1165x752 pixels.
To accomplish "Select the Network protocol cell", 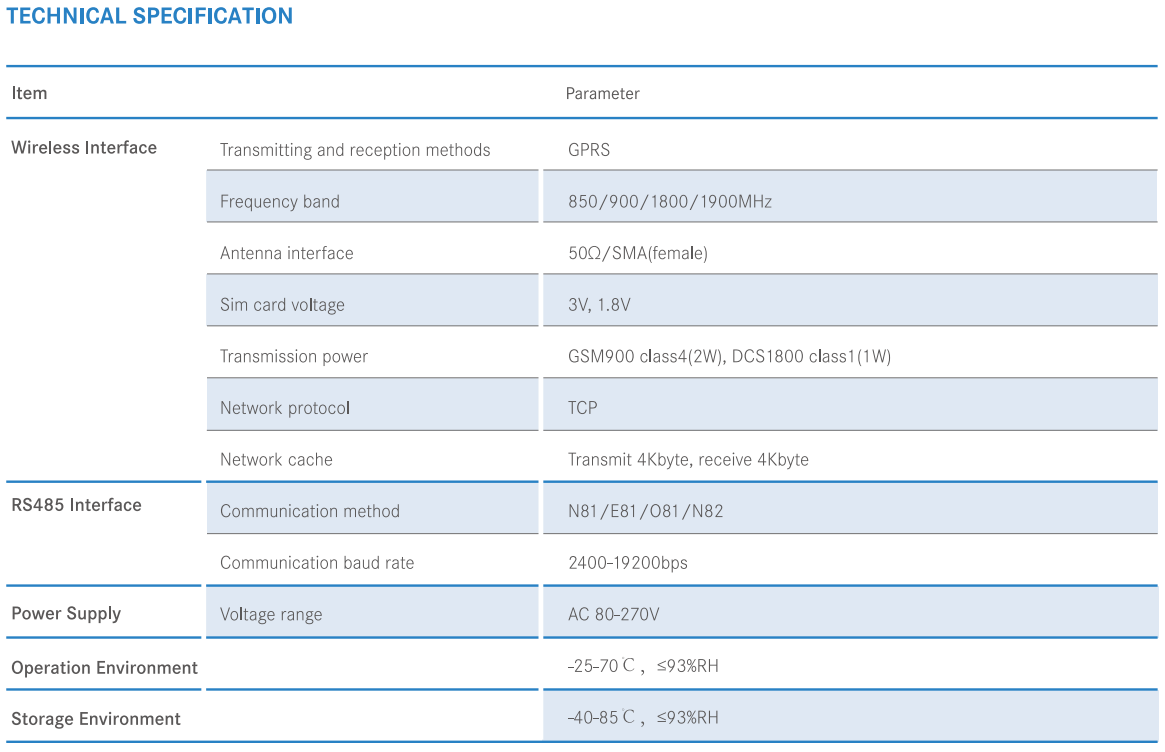I will (x=285, y=408).
